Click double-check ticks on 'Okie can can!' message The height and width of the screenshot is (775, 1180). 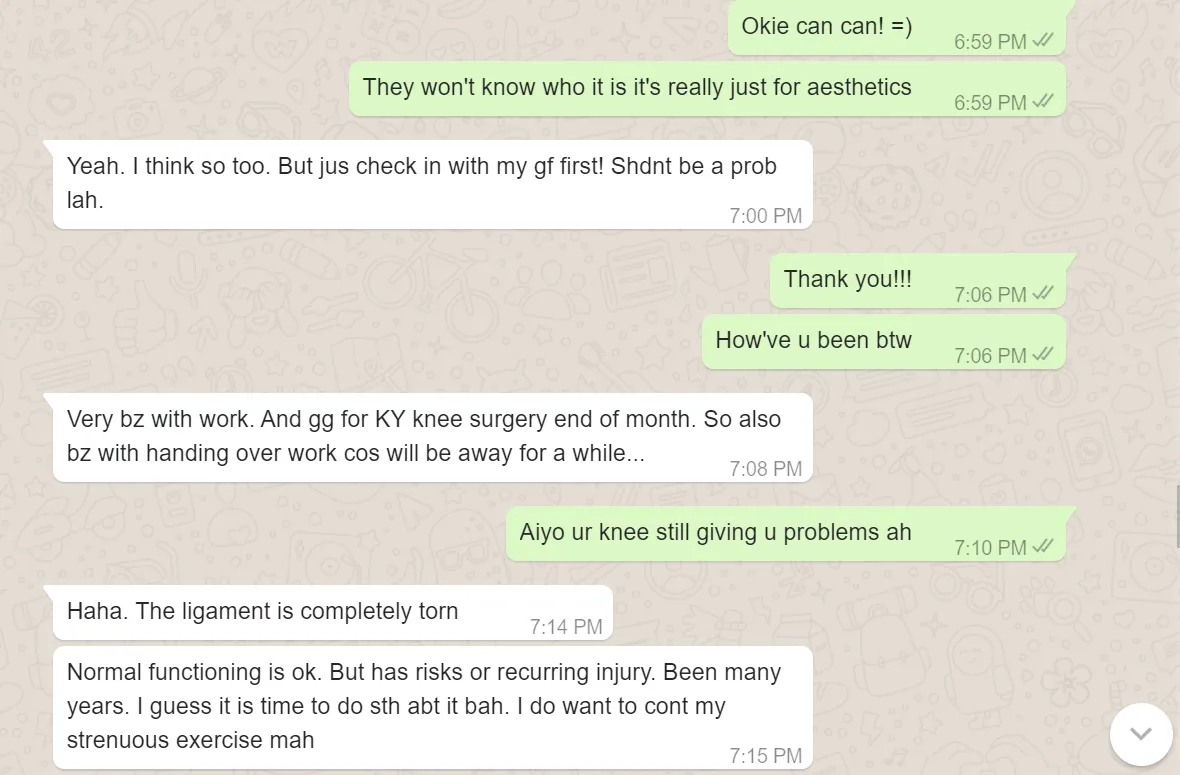(x=1043, y=40)
